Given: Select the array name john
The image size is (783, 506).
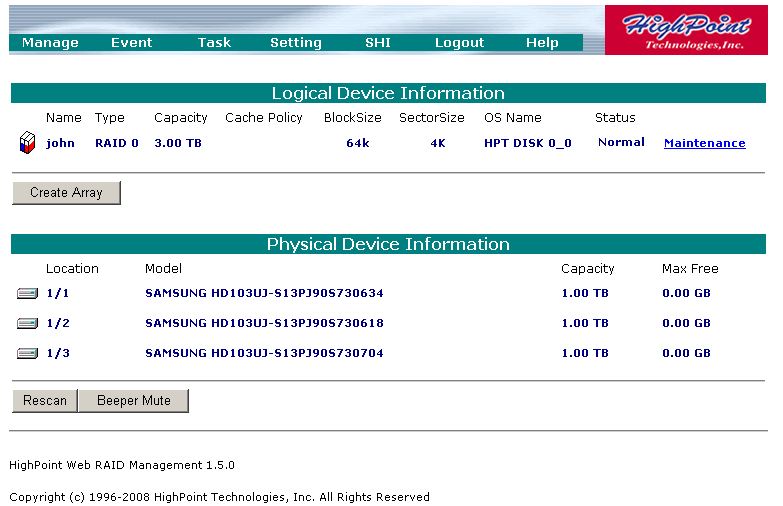Looking at the screenshot, I should pyautogui.click(x=60, y=143).
